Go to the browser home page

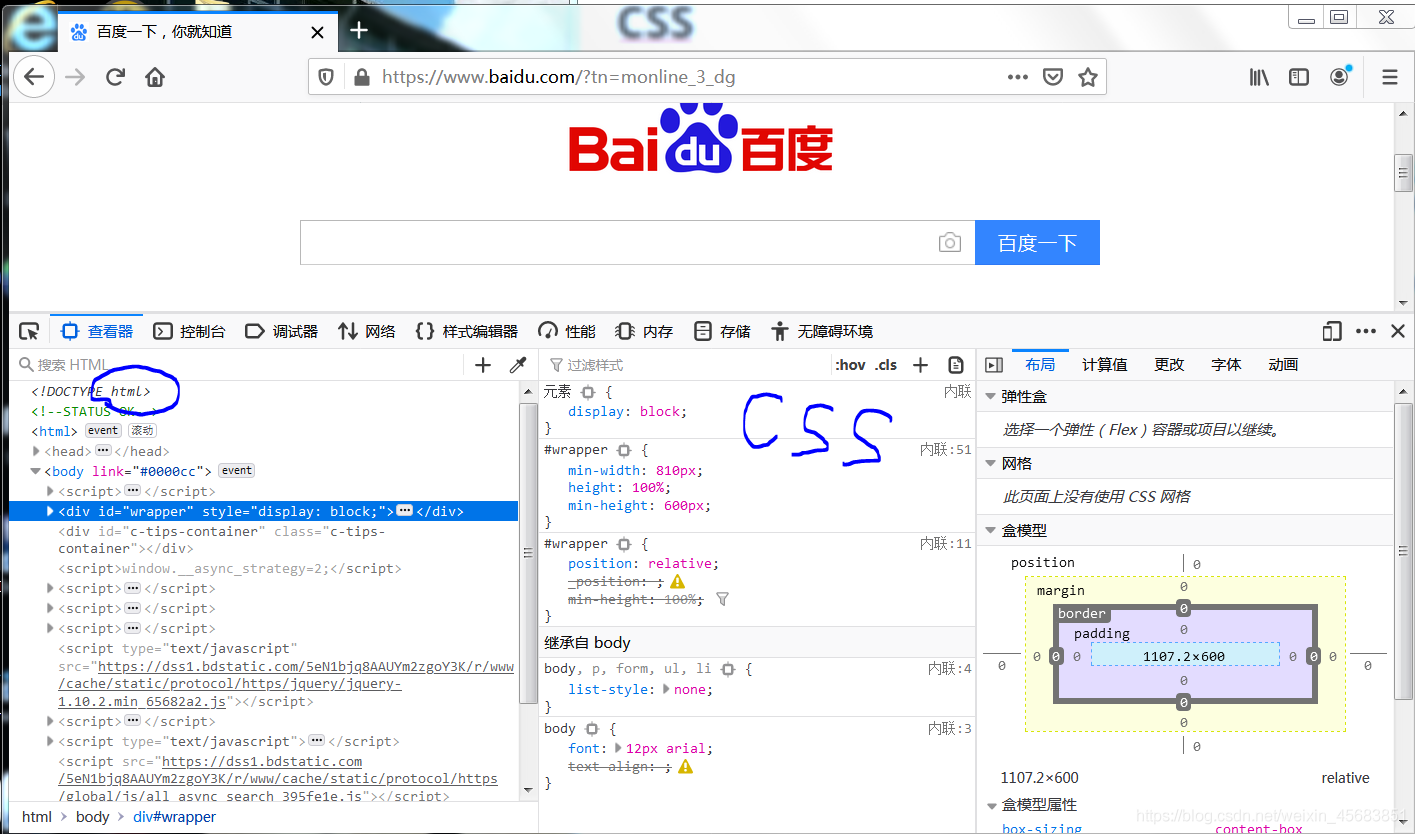point(155,77)
